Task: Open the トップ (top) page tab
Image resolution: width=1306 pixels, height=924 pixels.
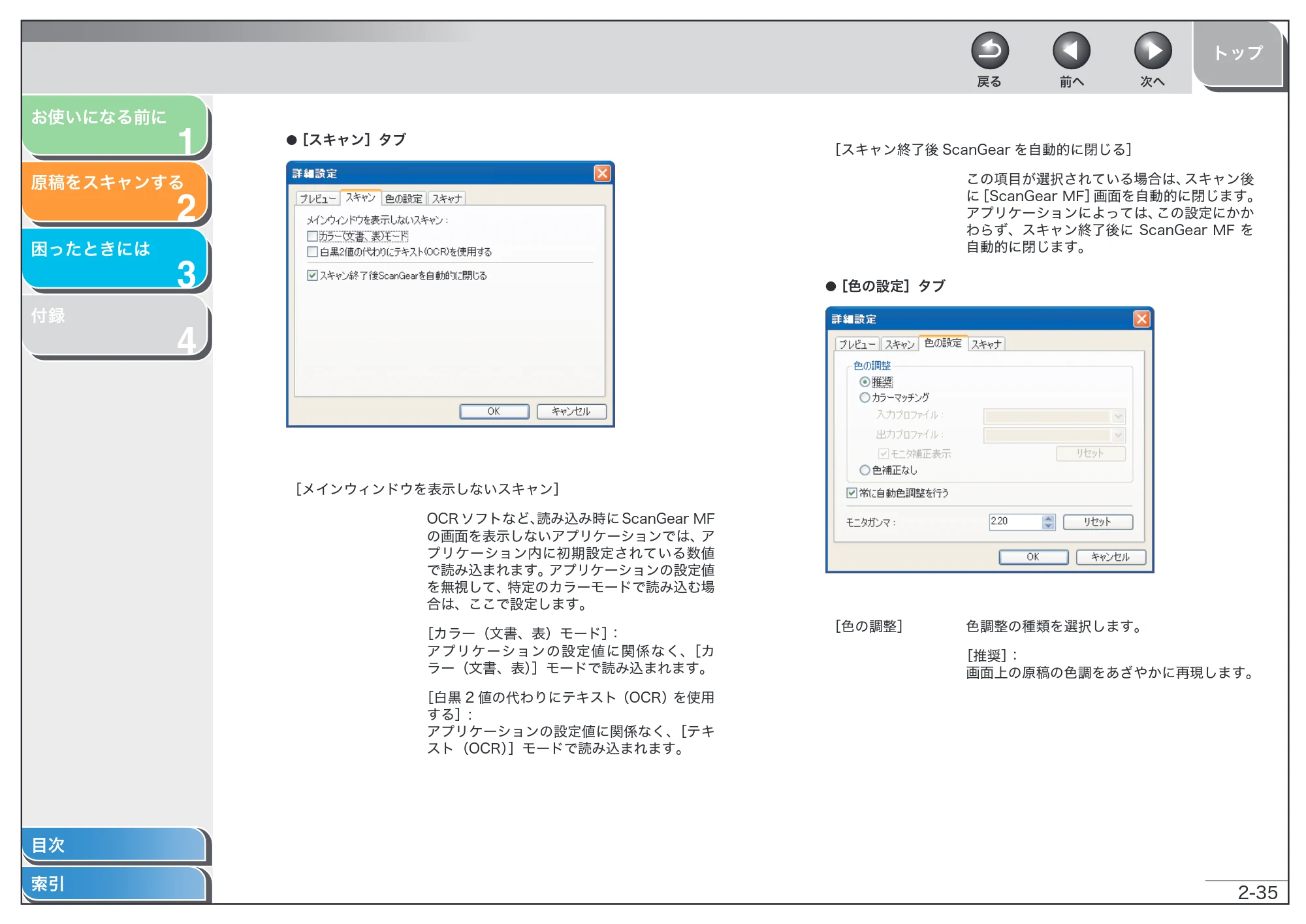Action: click(1239, 54)
